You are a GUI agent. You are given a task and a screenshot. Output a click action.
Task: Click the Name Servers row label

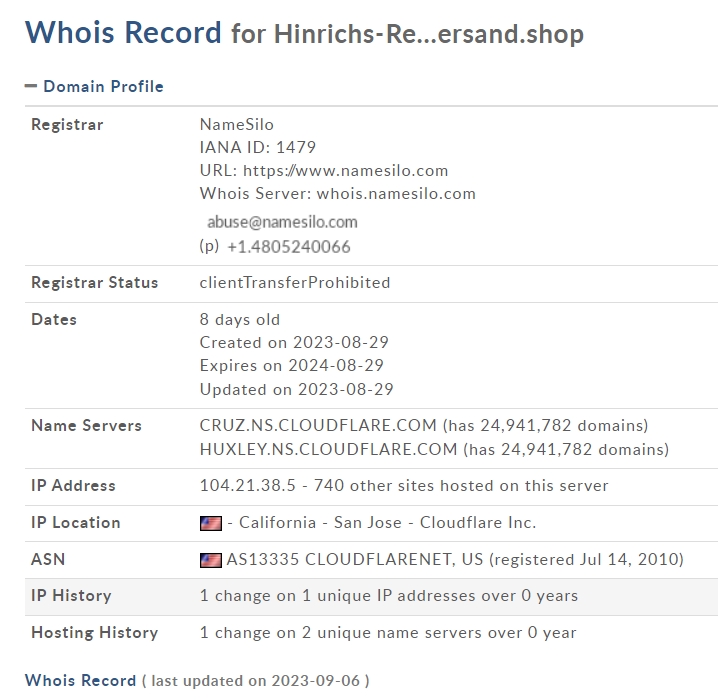[x=87, y=425]
